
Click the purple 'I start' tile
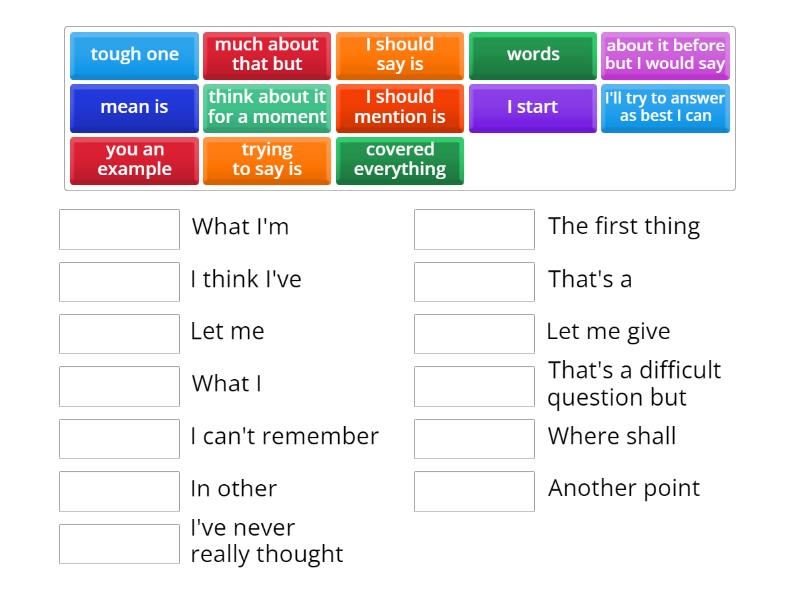[533, 108]
